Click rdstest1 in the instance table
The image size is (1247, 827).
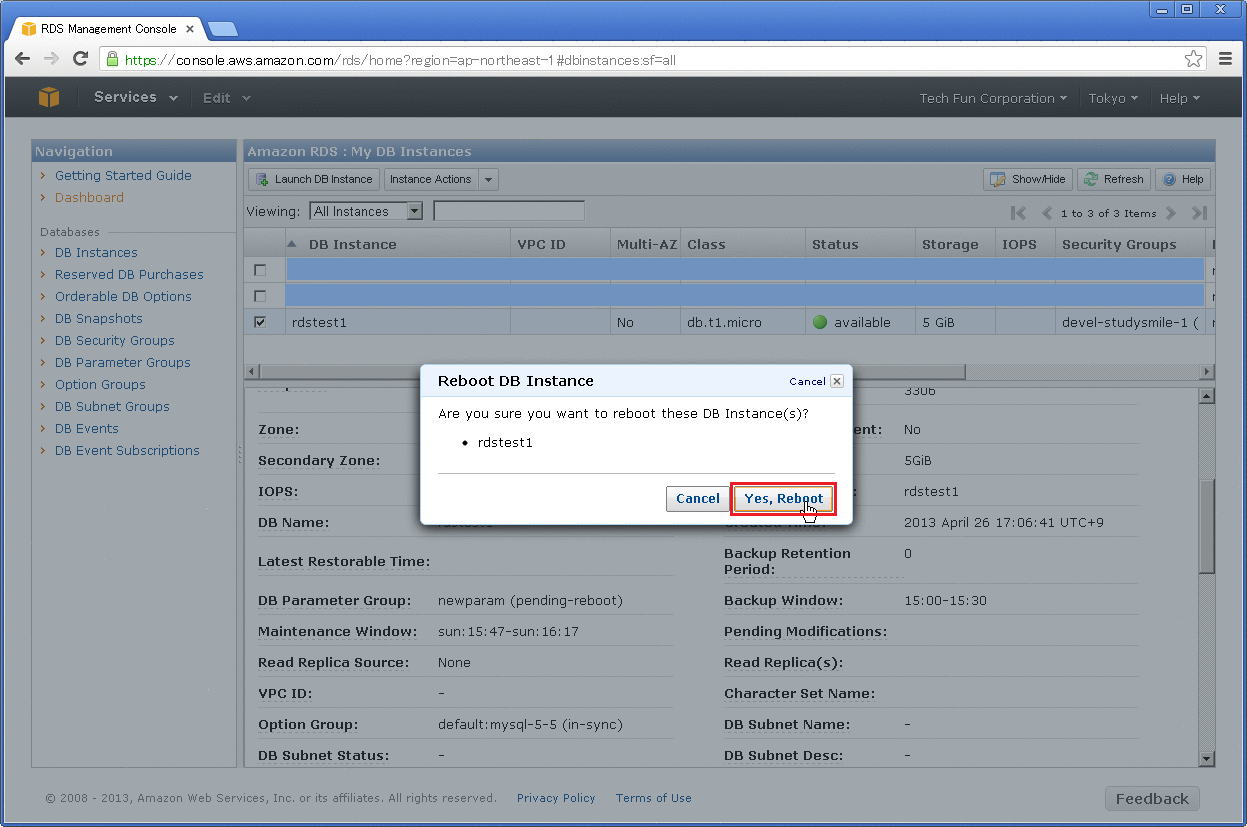point(318,323)
